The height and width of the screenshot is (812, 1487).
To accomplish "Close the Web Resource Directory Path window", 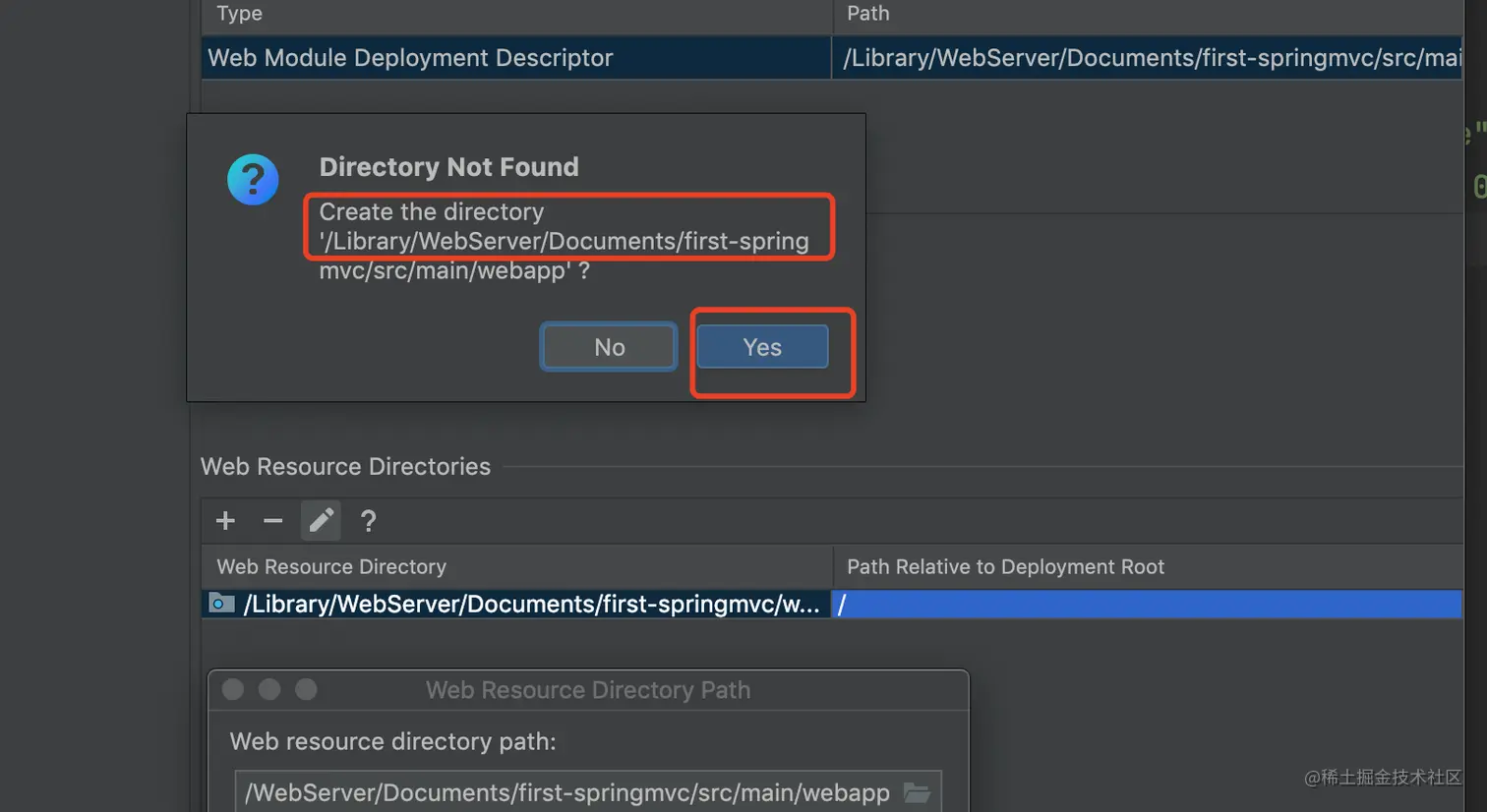I will [233, 690].
